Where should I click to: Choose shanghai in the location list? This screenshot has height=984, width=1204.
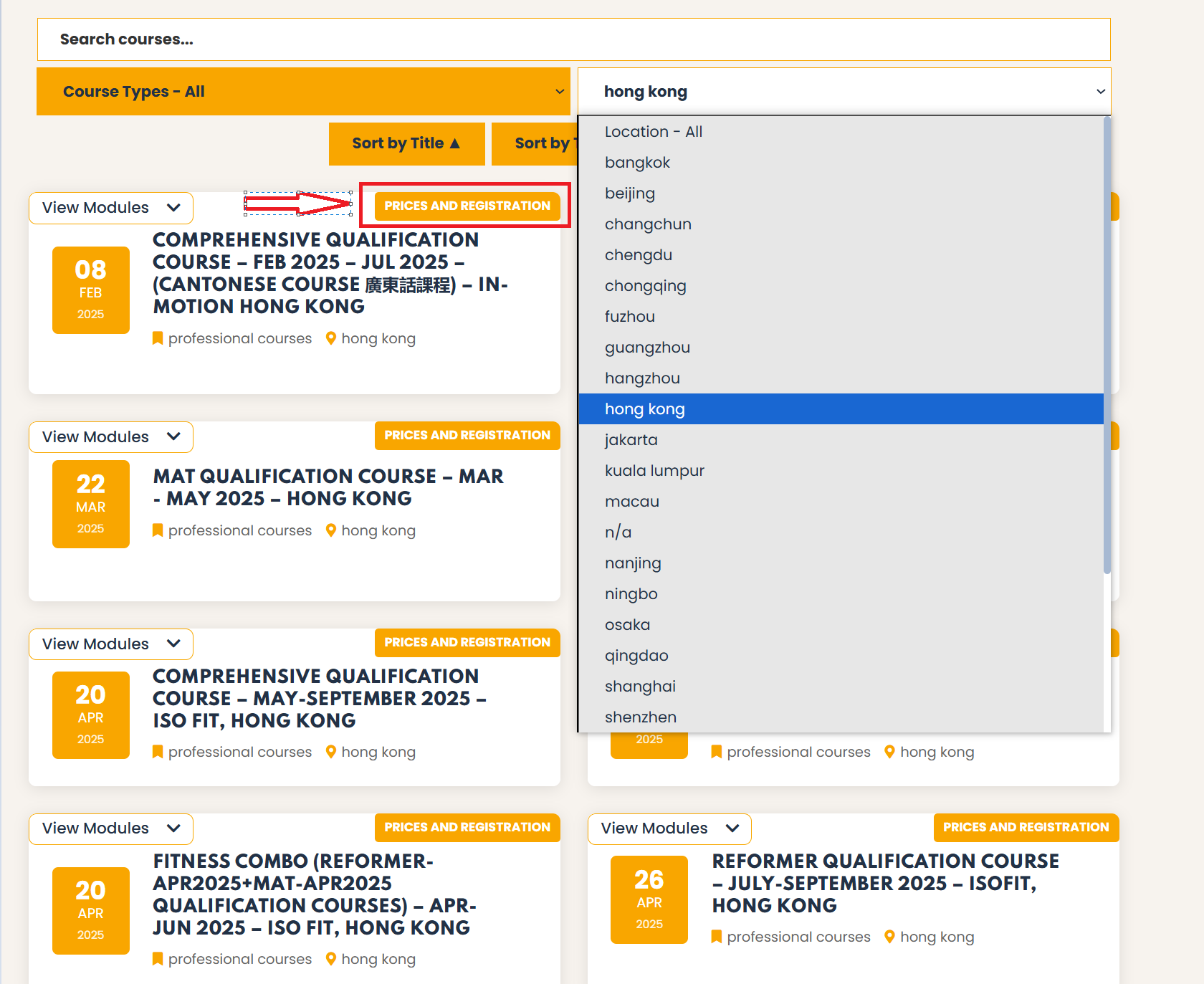click(x=640, y=687)
